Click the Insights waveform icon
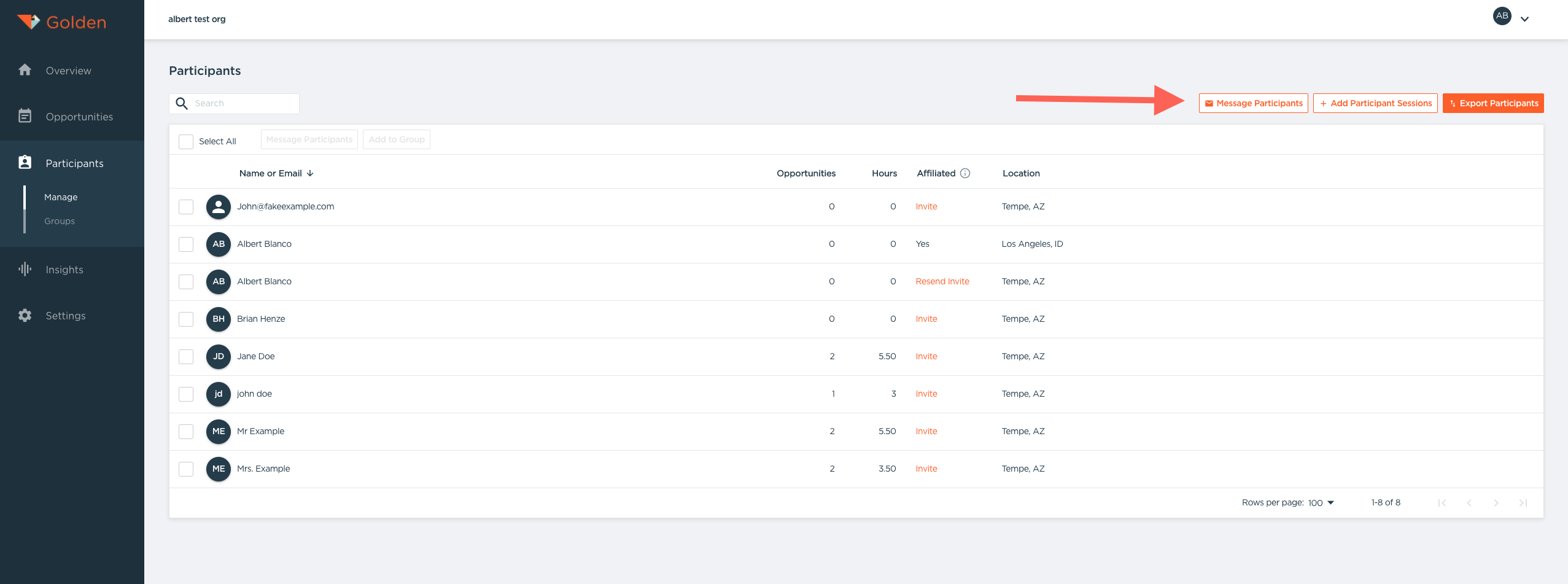This screenshot has width=1568, height=584. 25,269
